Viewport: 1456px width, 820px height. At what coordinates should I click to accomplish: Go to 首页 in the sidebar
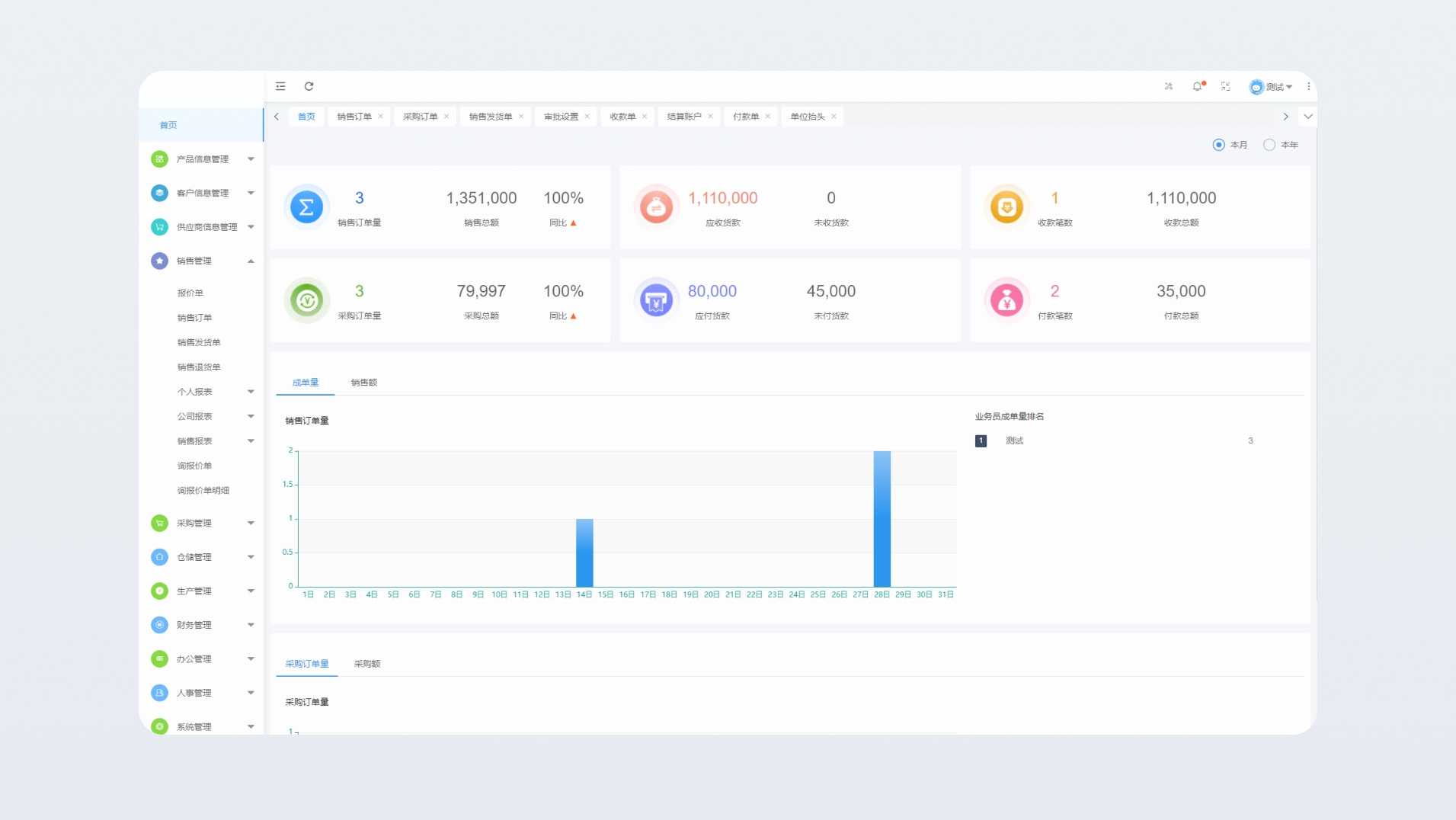coord(168,125)
